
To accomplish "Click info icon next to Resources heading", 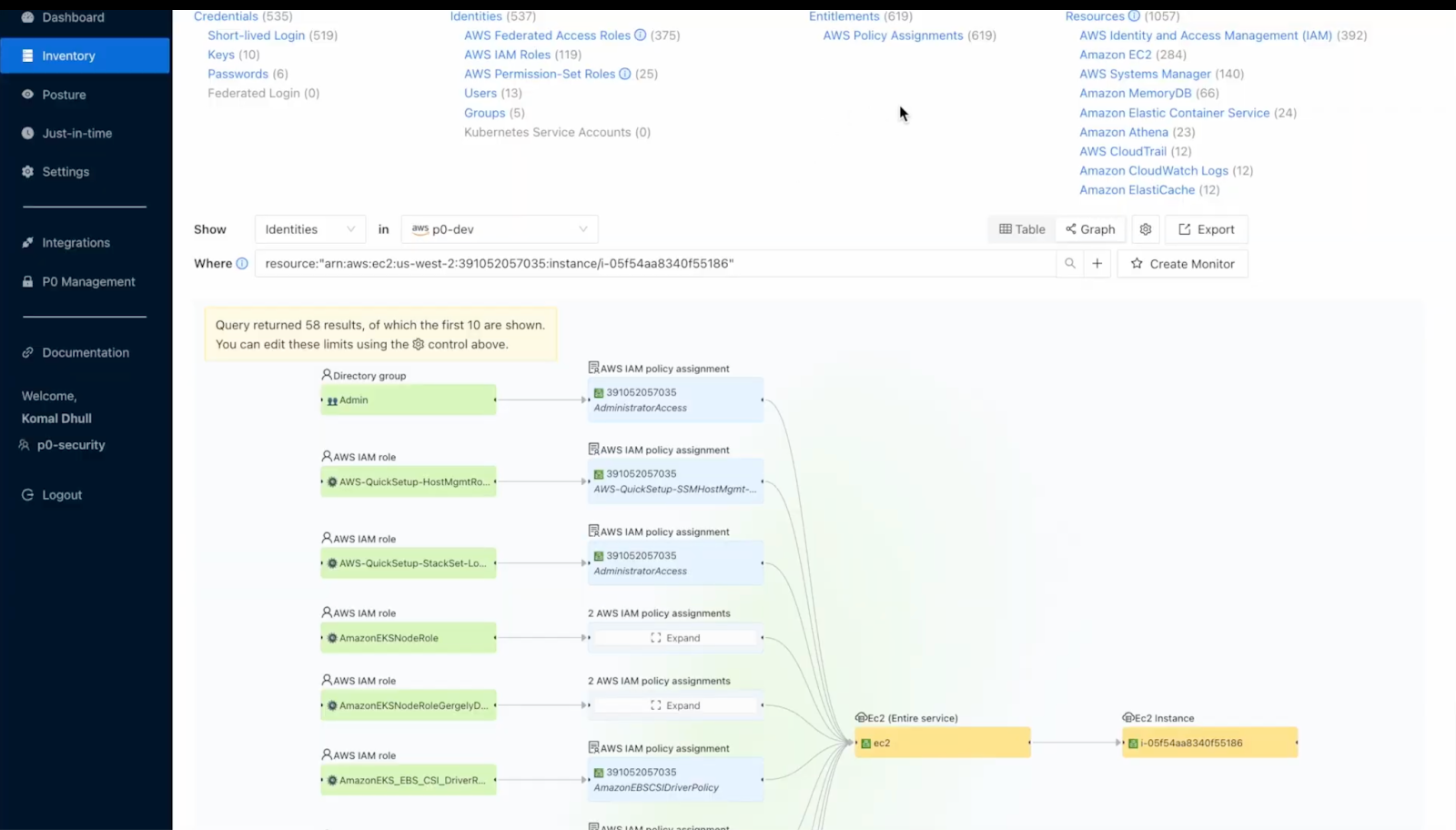I will pos(1134,16).
